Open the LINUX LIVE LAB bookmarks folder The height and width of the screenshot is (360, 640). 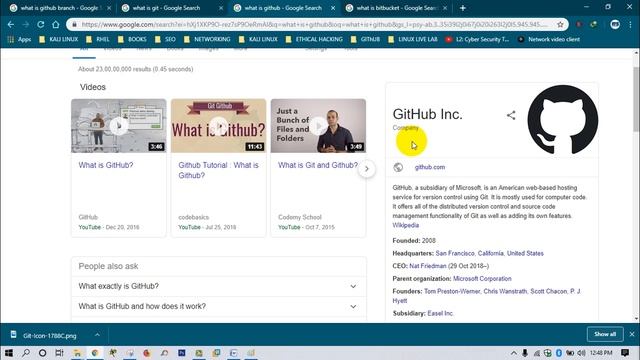click(413, 39)
